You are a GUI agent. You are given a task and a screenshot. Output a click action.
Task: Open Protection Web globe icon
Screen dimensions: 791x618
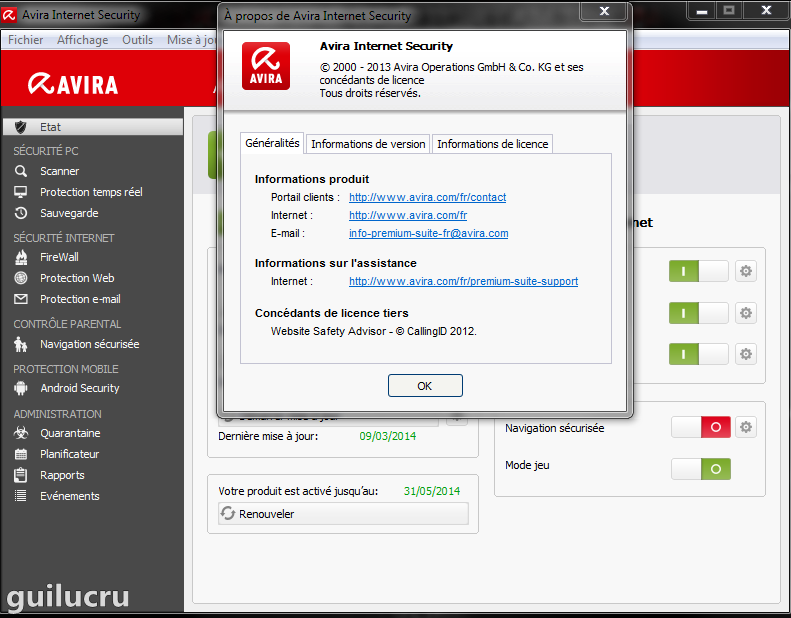[x=21, y=278]
